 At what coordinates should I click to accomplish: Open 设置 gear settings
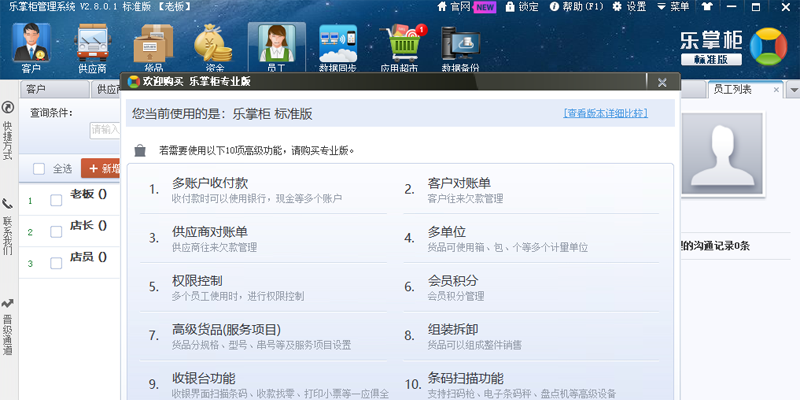(x=629, y=7)
